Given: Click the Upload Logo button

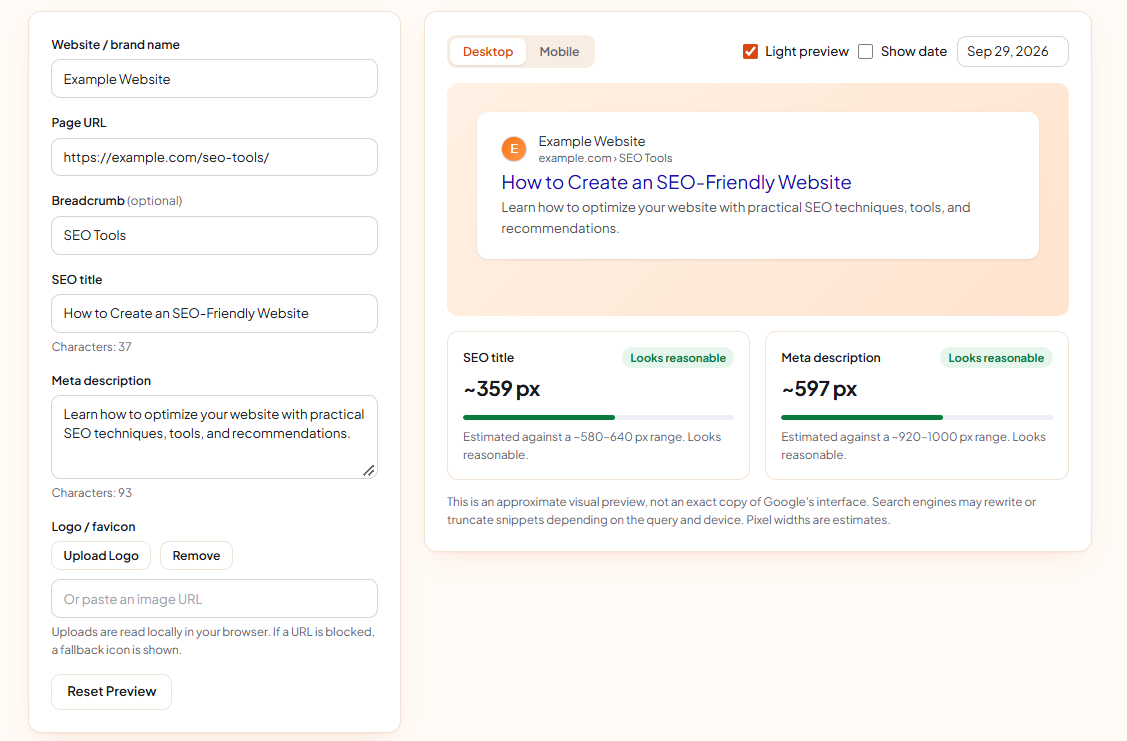Looking at the screenshot, I should [x=101, y=556].
